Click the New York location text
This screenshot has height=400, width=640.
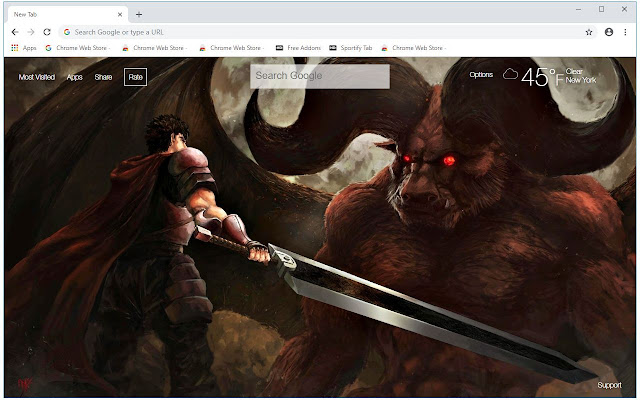click(x=581, y=80)
